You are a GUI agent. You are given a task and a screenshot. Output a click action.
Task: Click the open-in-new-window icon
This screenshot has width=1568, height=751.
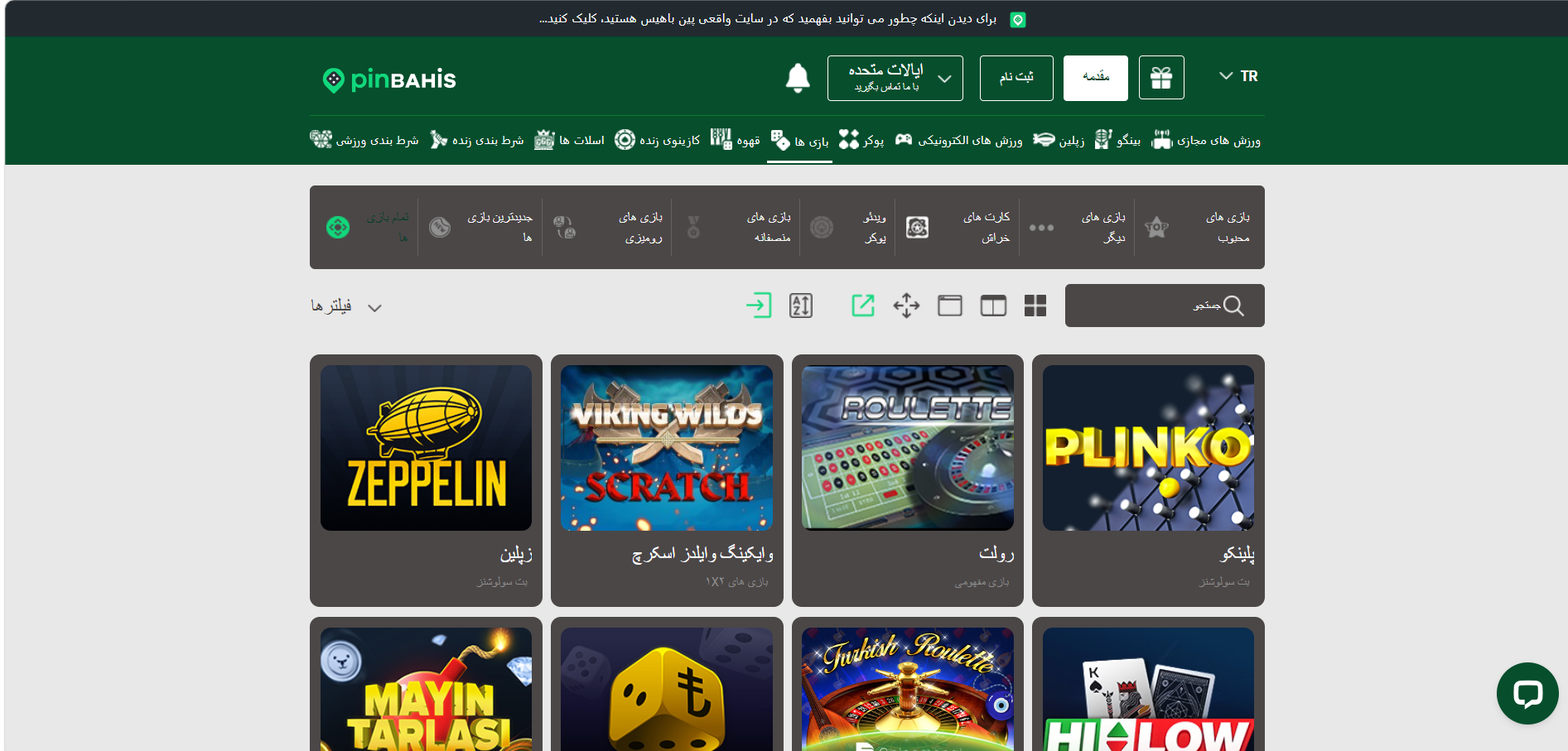pos(863,306)
